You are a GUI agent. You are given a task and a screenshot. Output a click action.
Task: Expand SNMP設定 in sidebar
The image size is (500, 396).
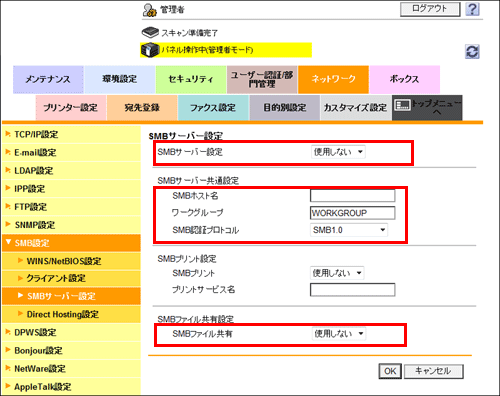coord(71,225)
